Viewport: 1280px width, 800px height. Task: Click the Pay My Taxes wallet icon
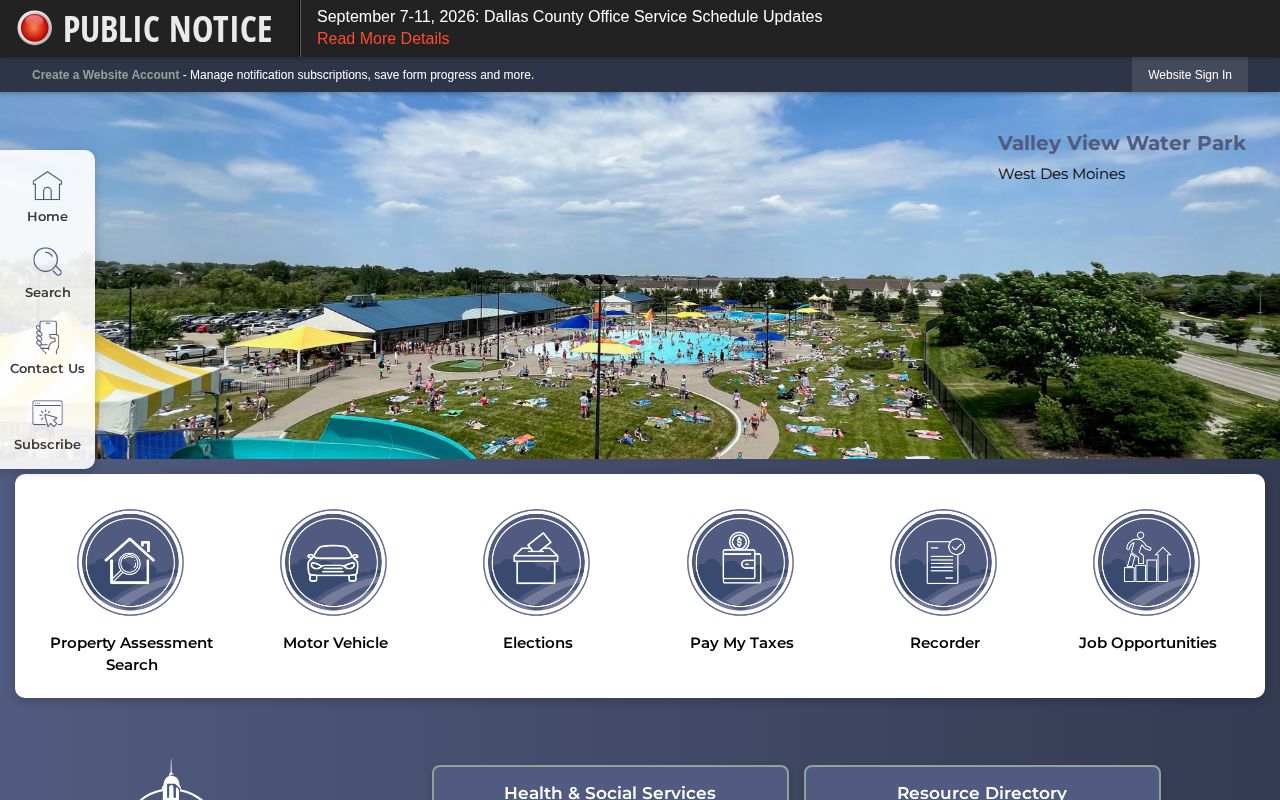pyautogui.click(x=741, y=562)
